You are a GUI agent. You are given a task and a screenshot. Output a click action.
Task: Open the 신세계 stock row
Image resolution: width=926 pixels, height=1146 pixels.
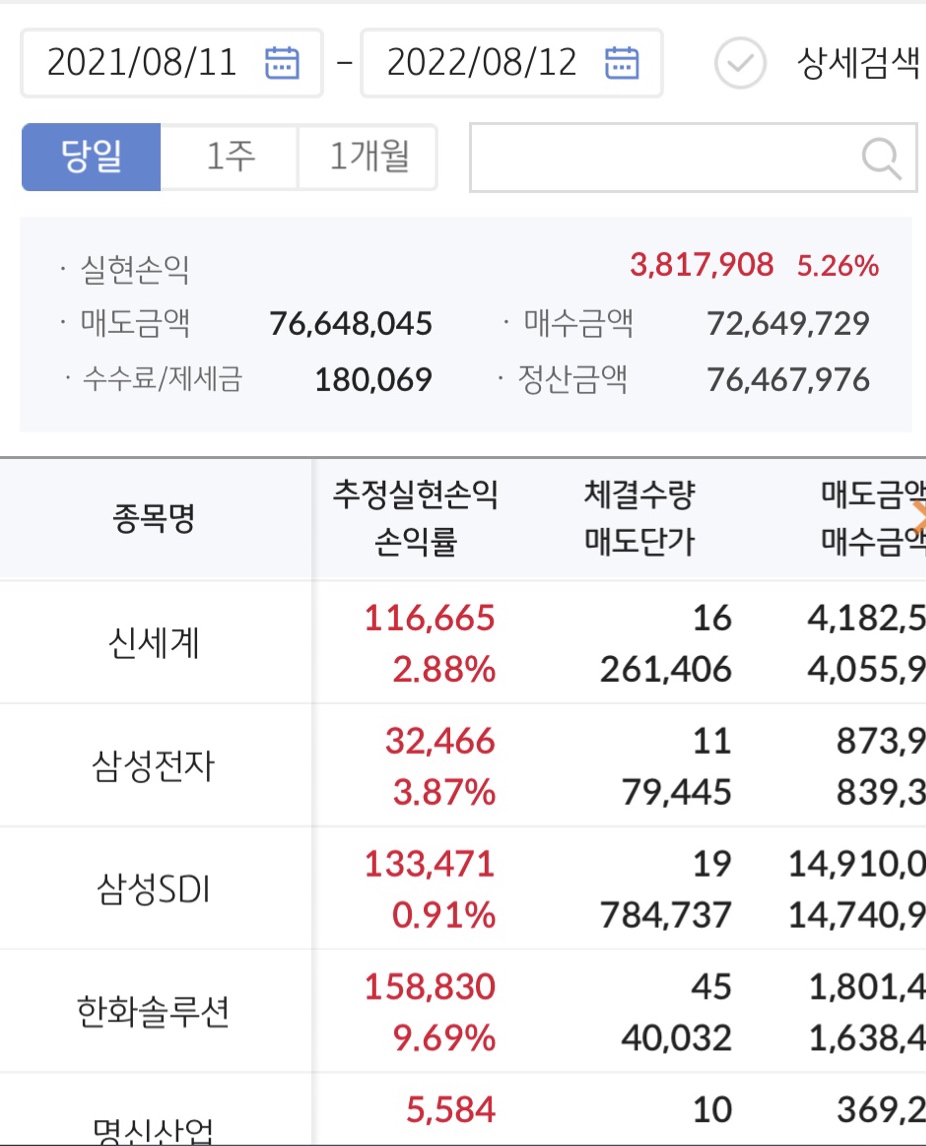pyautogui.click(x=154, y=643)
